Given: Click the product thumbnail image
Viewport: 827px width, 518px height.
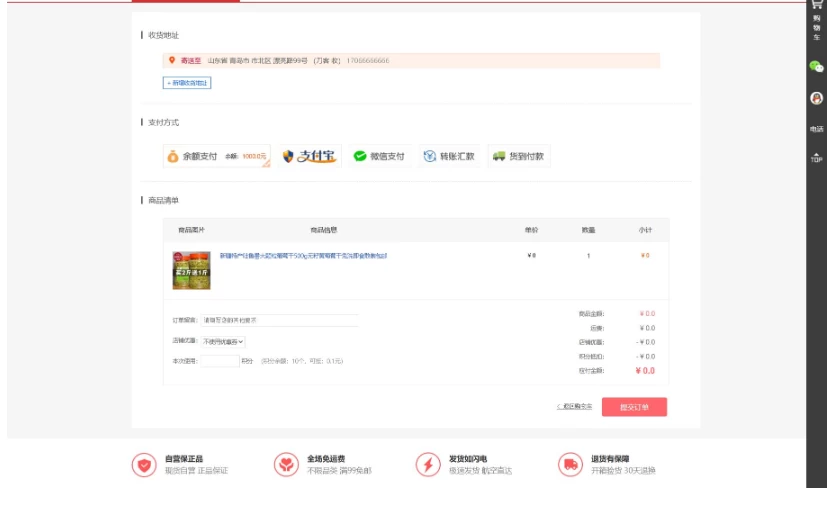Looking at the screenshot, I should point(191,270).
